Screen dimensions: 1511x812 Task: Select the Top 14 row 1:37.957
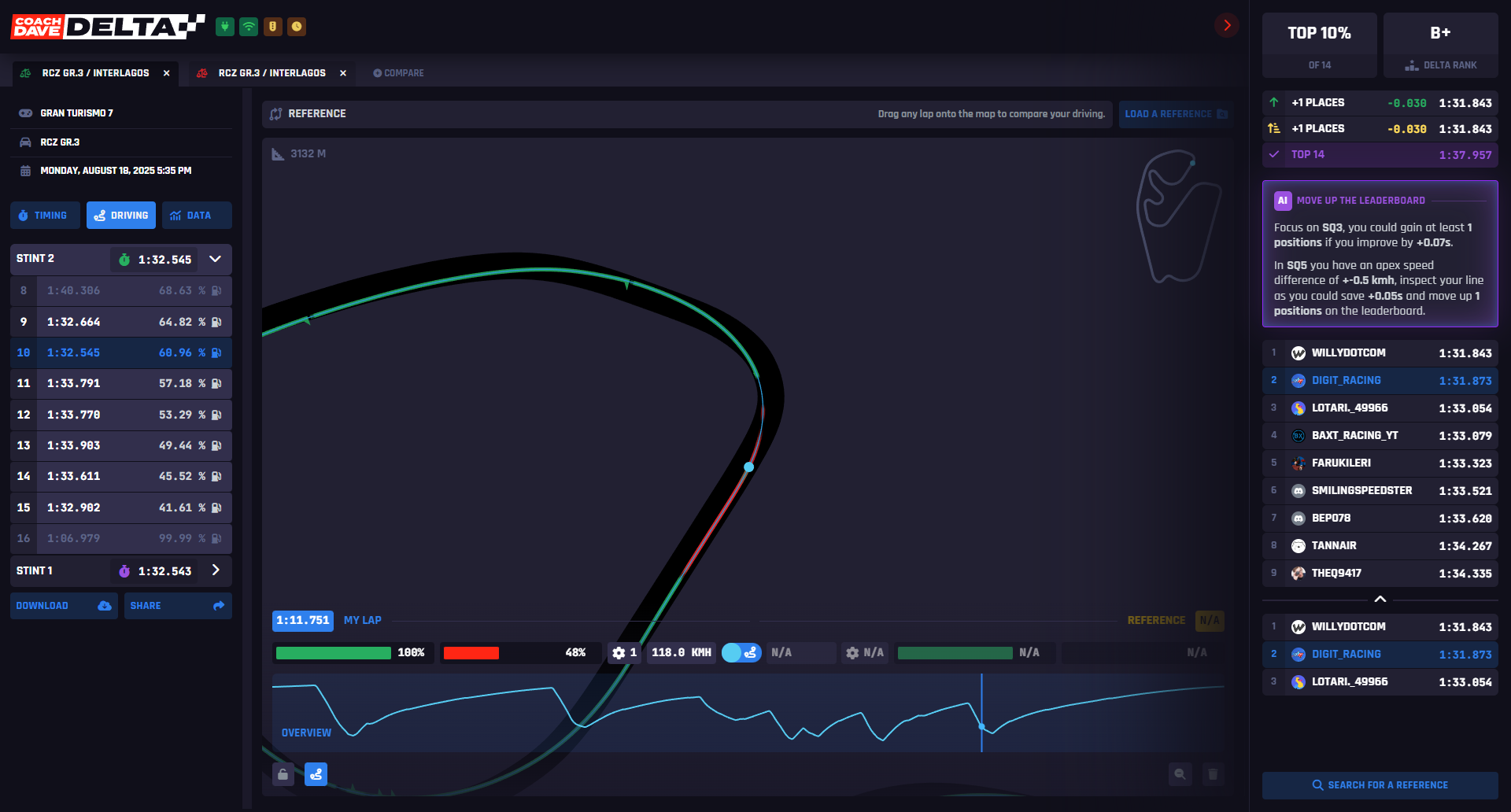point(1380,155)
